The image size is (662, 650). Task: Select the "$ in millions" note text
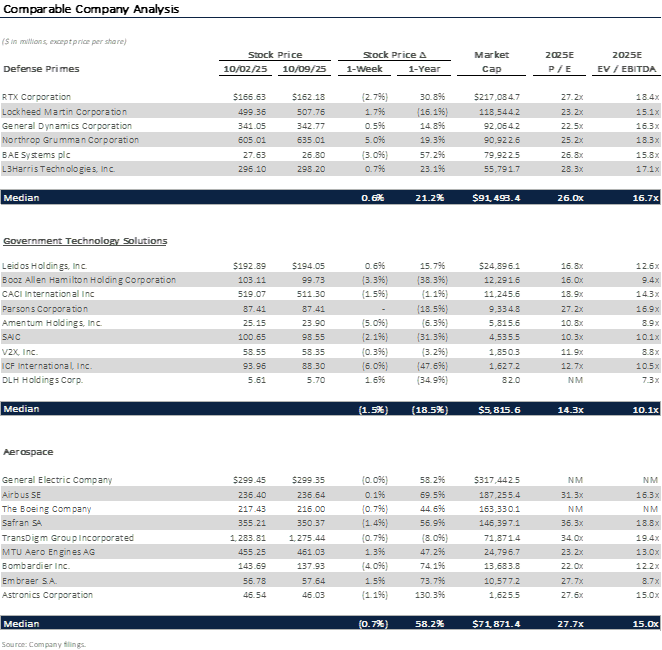click(64, 41)
